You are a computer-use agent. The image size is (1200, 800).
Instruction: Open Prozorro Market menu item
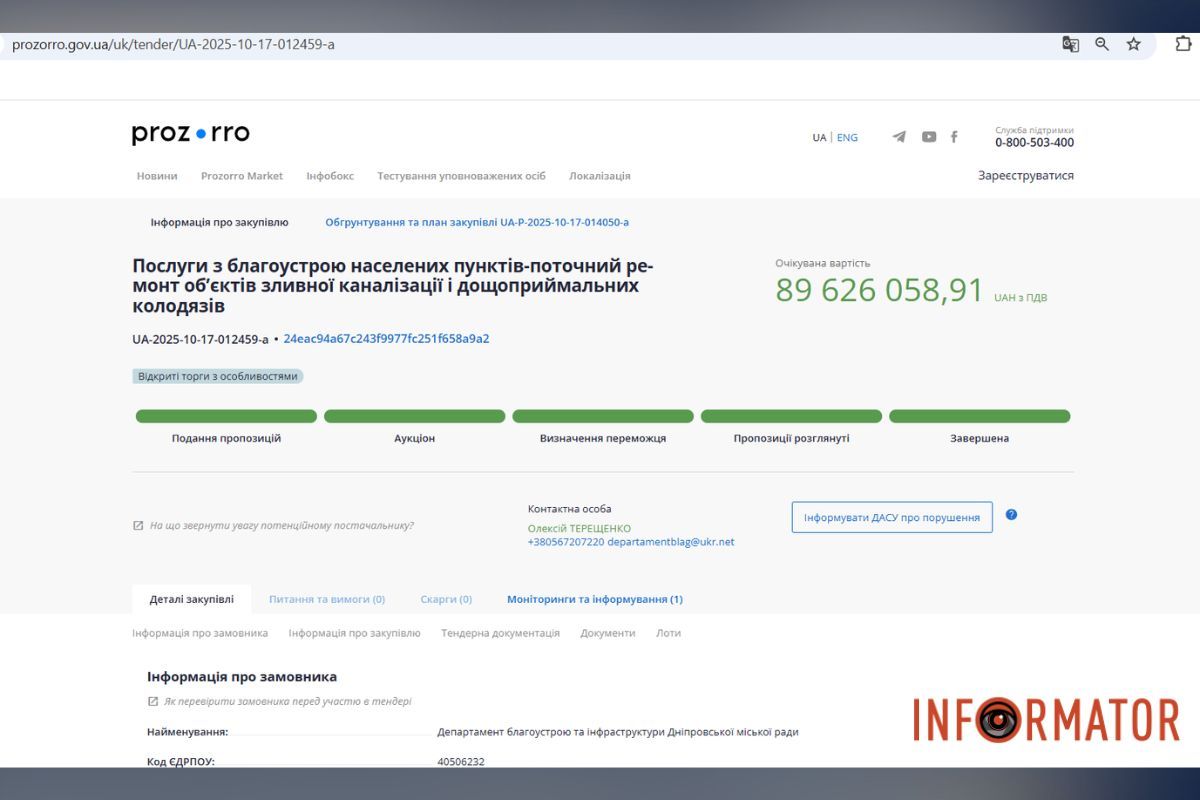242,176
